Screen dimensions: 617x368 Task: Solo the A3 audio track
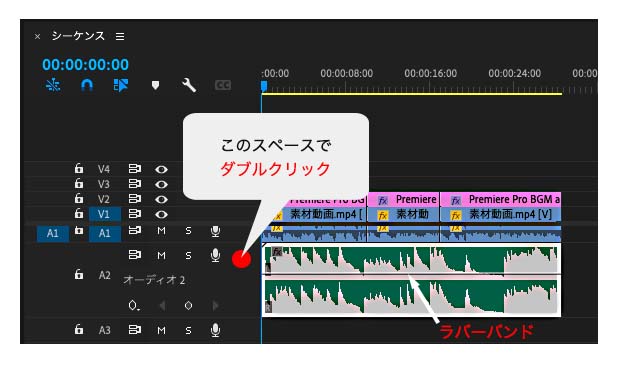point(188,330)
